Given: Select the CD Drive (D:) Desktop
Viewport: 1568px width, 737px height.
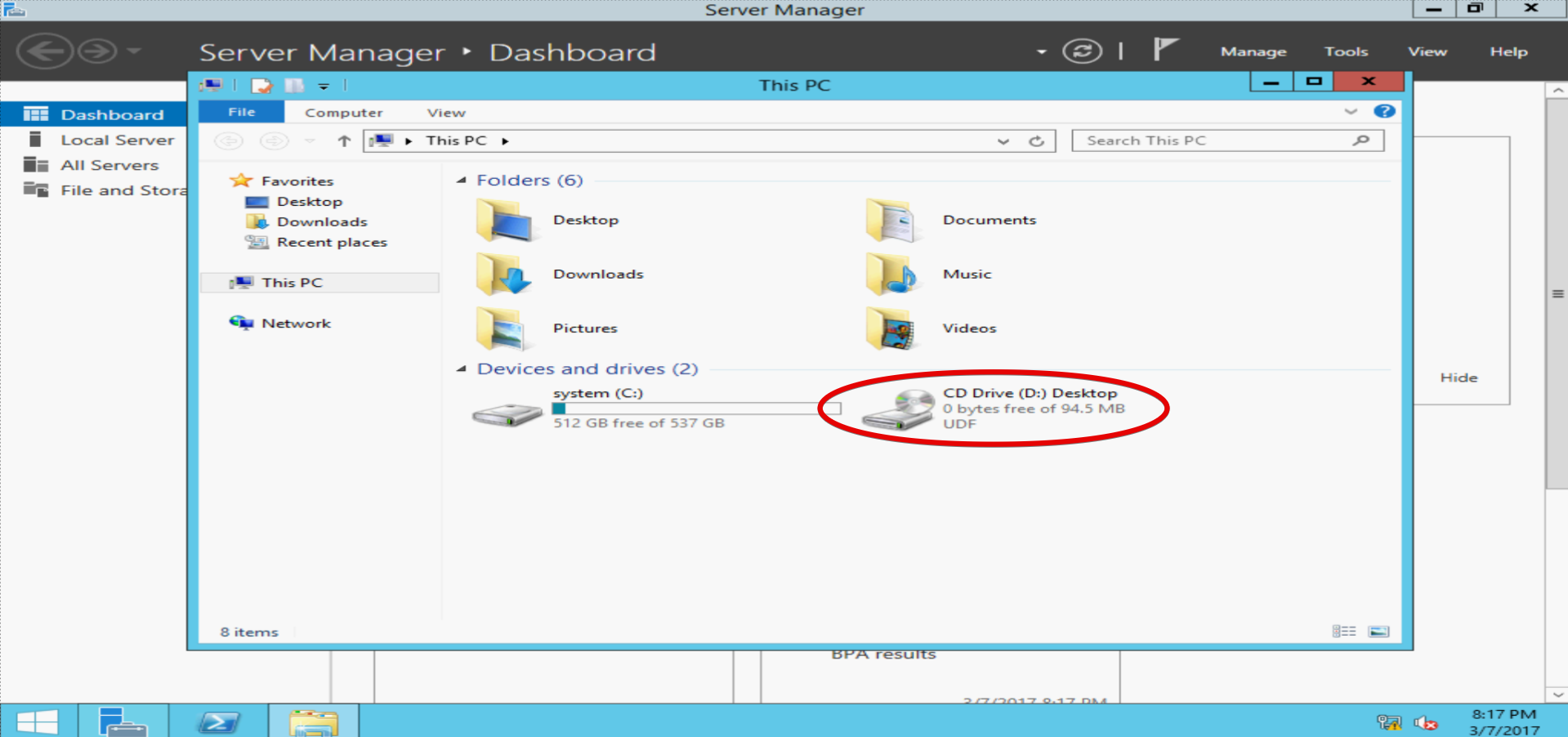Looking at the screenshot, I should 993,408.
